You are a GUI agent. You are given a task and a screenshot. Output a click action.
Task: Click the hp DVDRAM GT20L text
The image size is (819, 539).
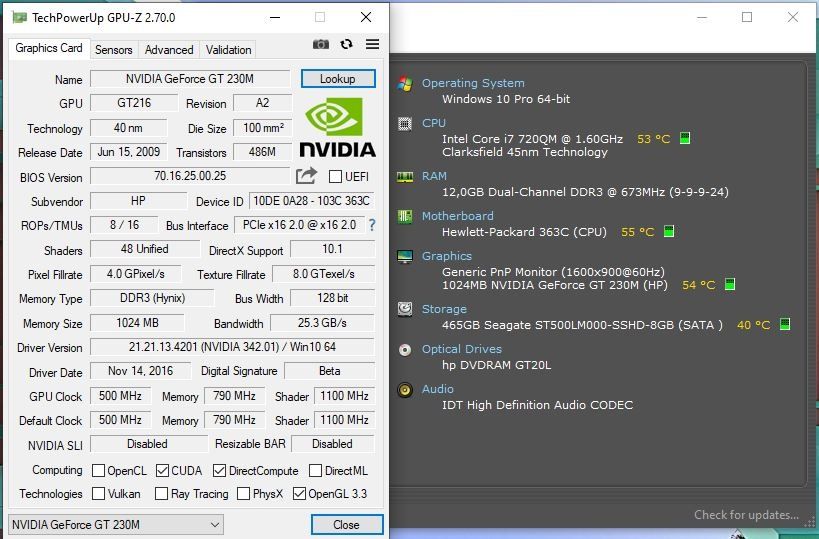[496, 365]
